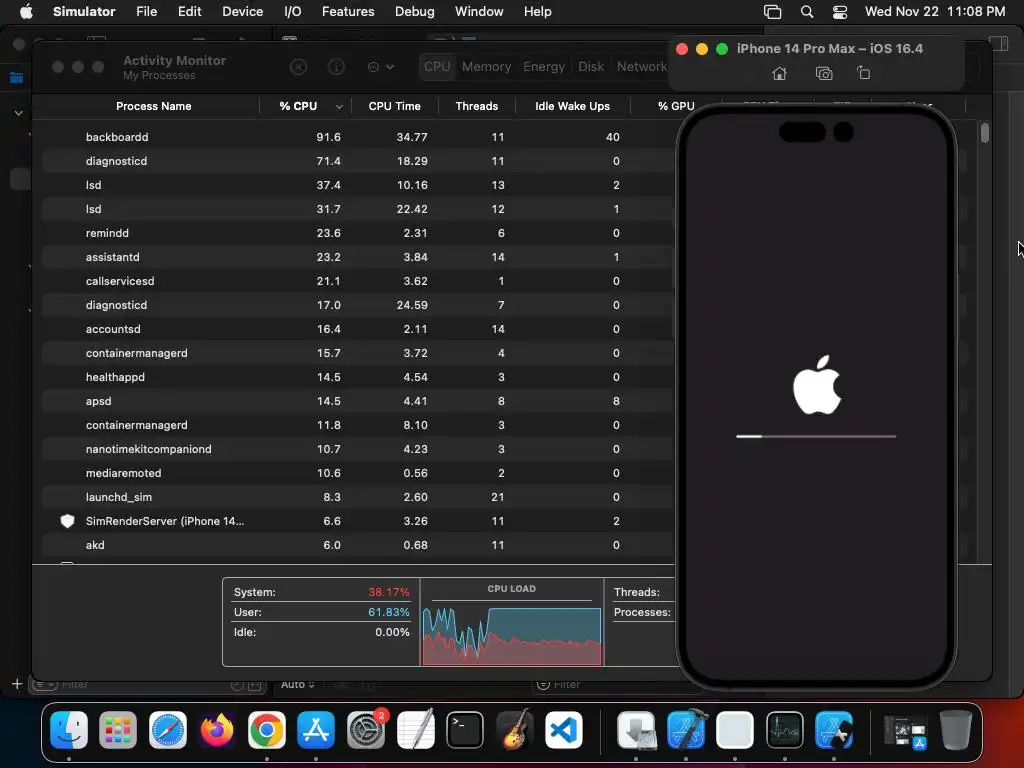Sort by the Threads column
This screenshot has width=1024, height=768.
[x=477, y=106]
